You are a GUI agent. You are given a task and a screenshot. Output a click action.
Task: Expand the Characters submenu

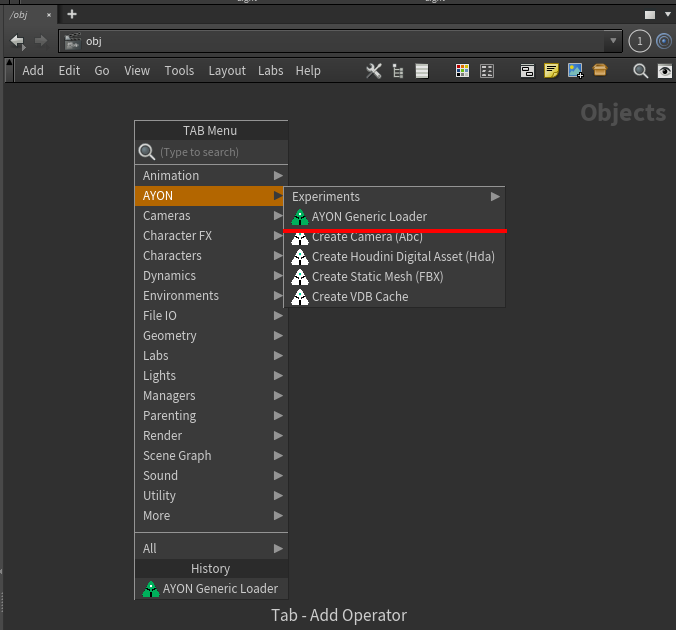pos(211,256)
